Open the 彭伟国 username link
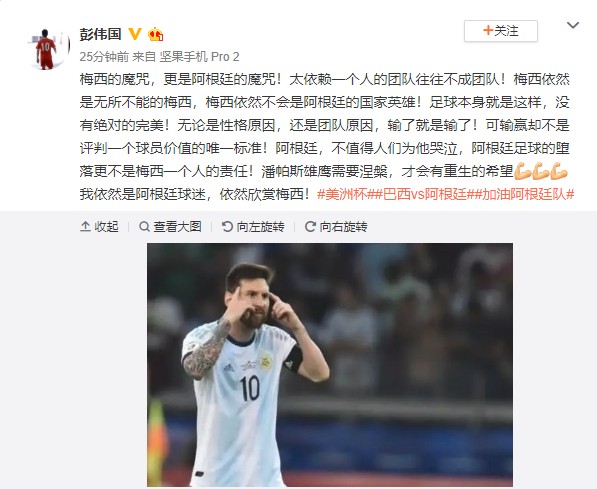 [101, 34]
